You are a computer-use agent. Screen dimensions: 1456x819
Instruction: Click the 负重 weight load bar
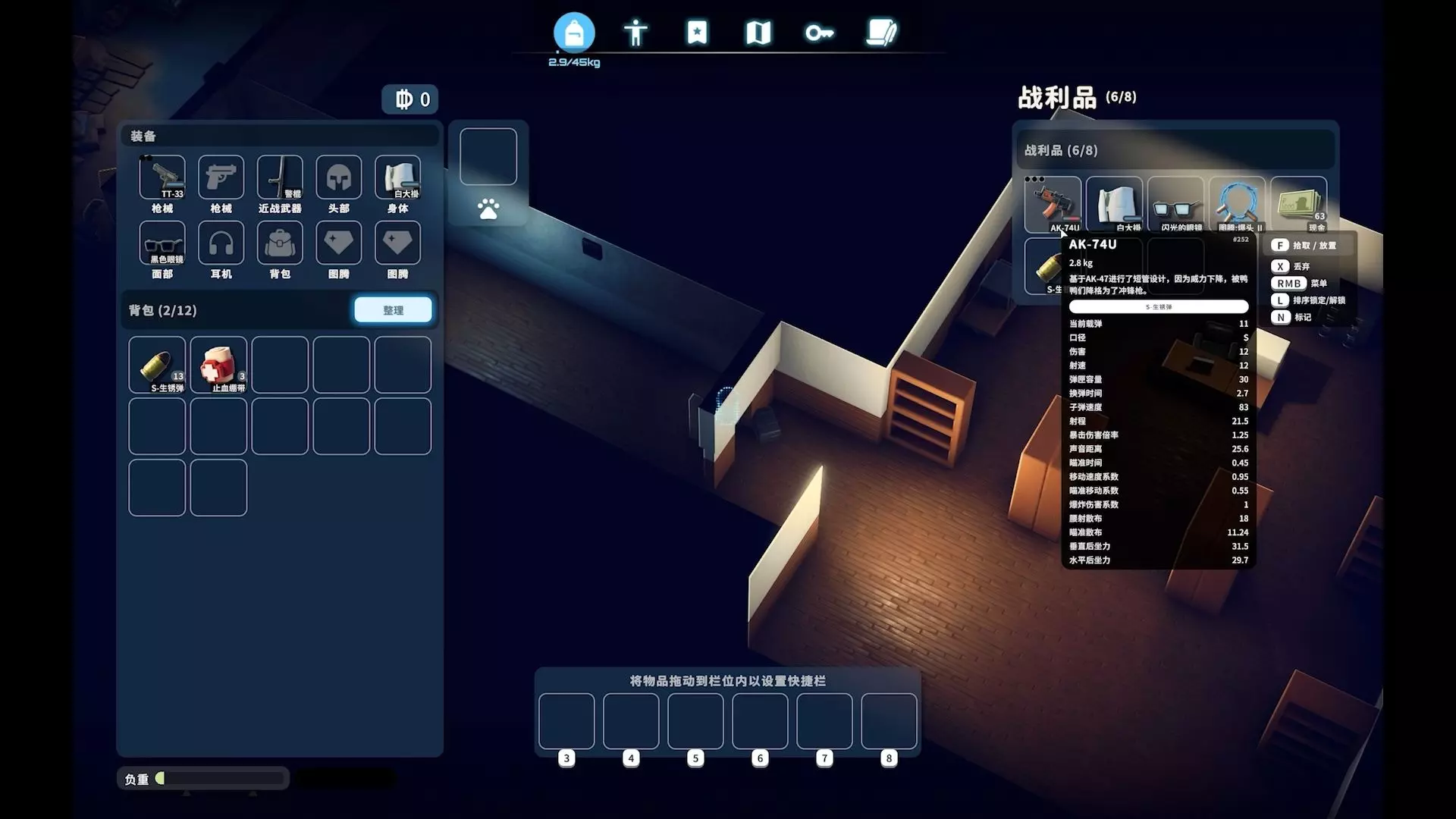[x=220, y=778]
